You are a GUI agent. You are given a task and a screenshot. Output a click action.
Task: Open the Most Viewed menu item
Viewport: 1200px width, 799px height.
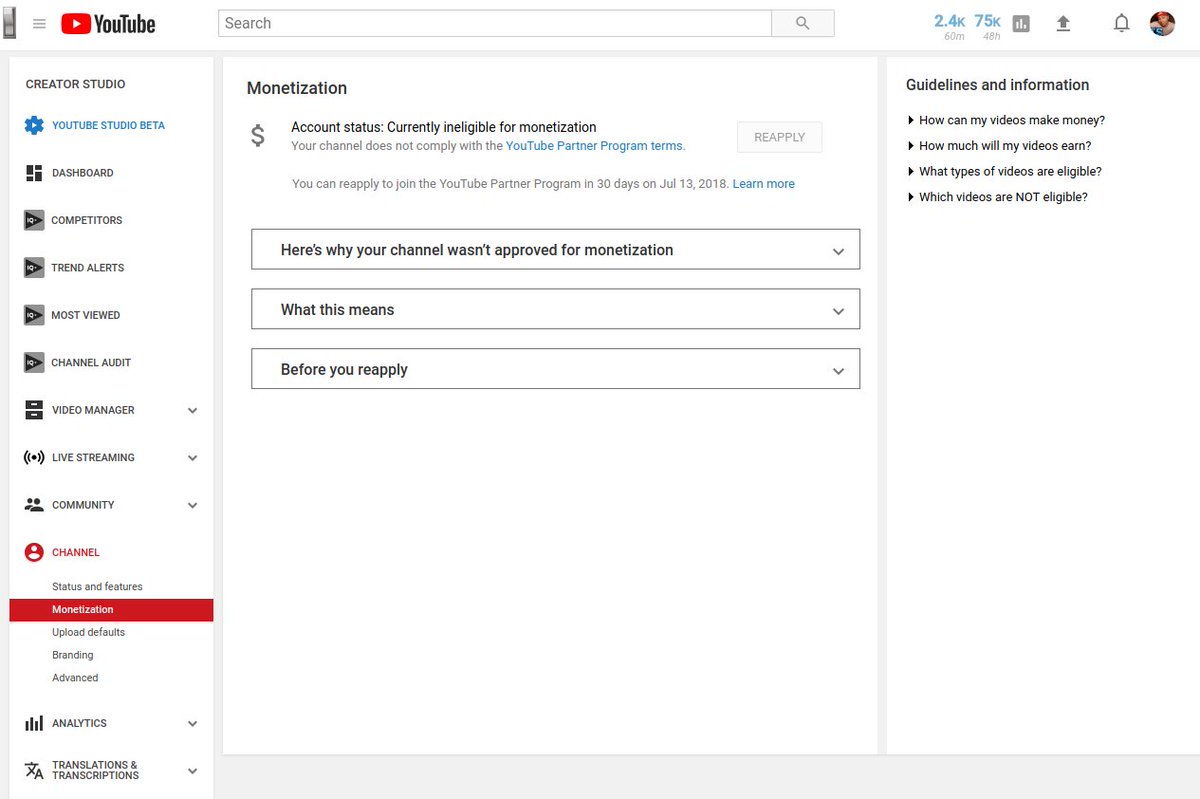(86, 315)
